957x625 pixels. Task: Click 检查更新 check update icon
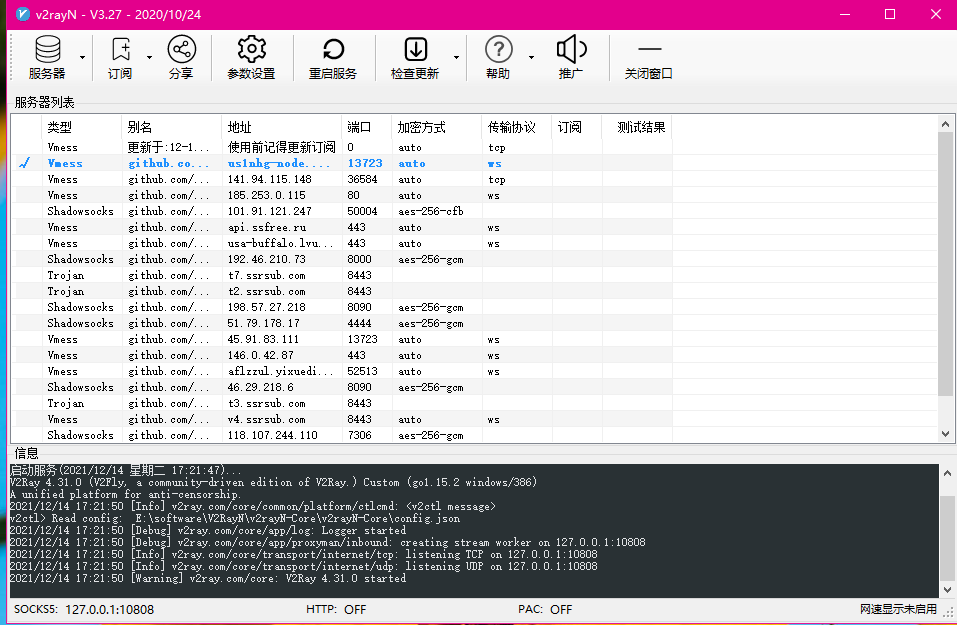point(415,57)
